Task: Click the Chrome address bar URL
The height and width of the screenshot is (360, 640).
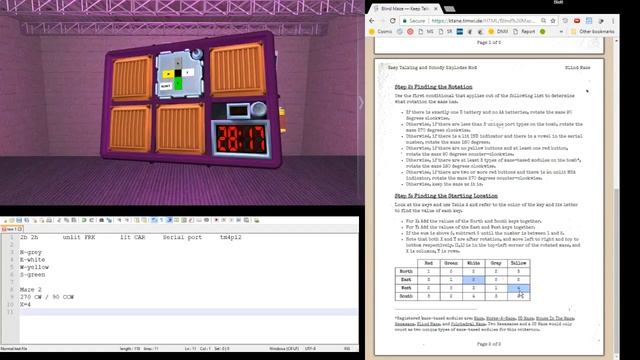Action: (483, 20)
